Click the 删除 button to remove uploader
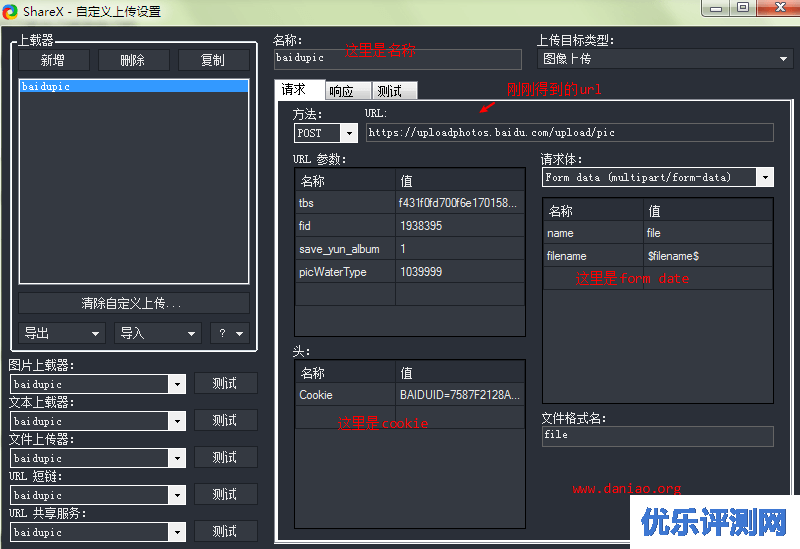The height and width of the screenshot is (549, 800). pos(133,60)
